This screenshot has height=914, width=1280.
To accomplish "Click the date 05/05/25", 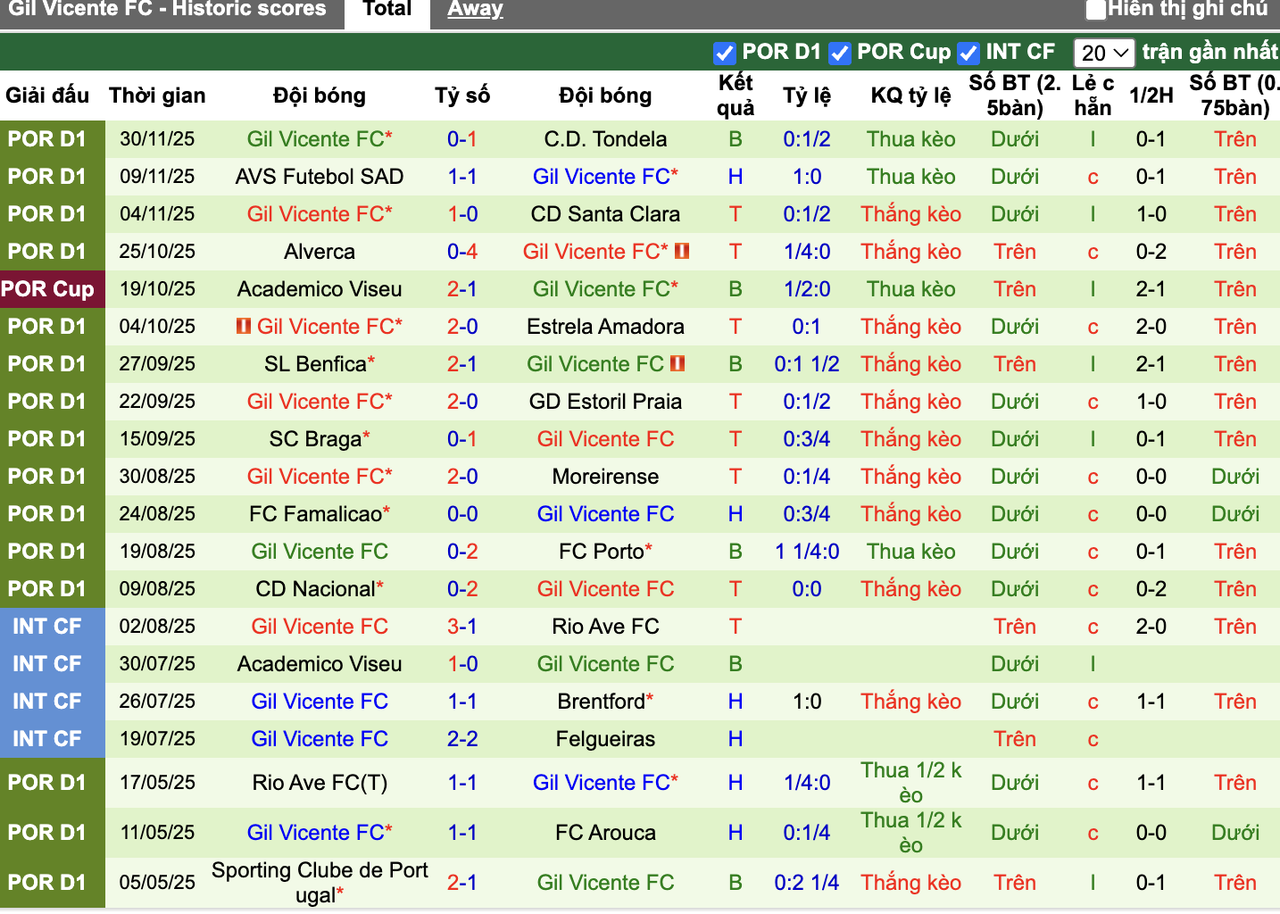I will tap(157, 883).
